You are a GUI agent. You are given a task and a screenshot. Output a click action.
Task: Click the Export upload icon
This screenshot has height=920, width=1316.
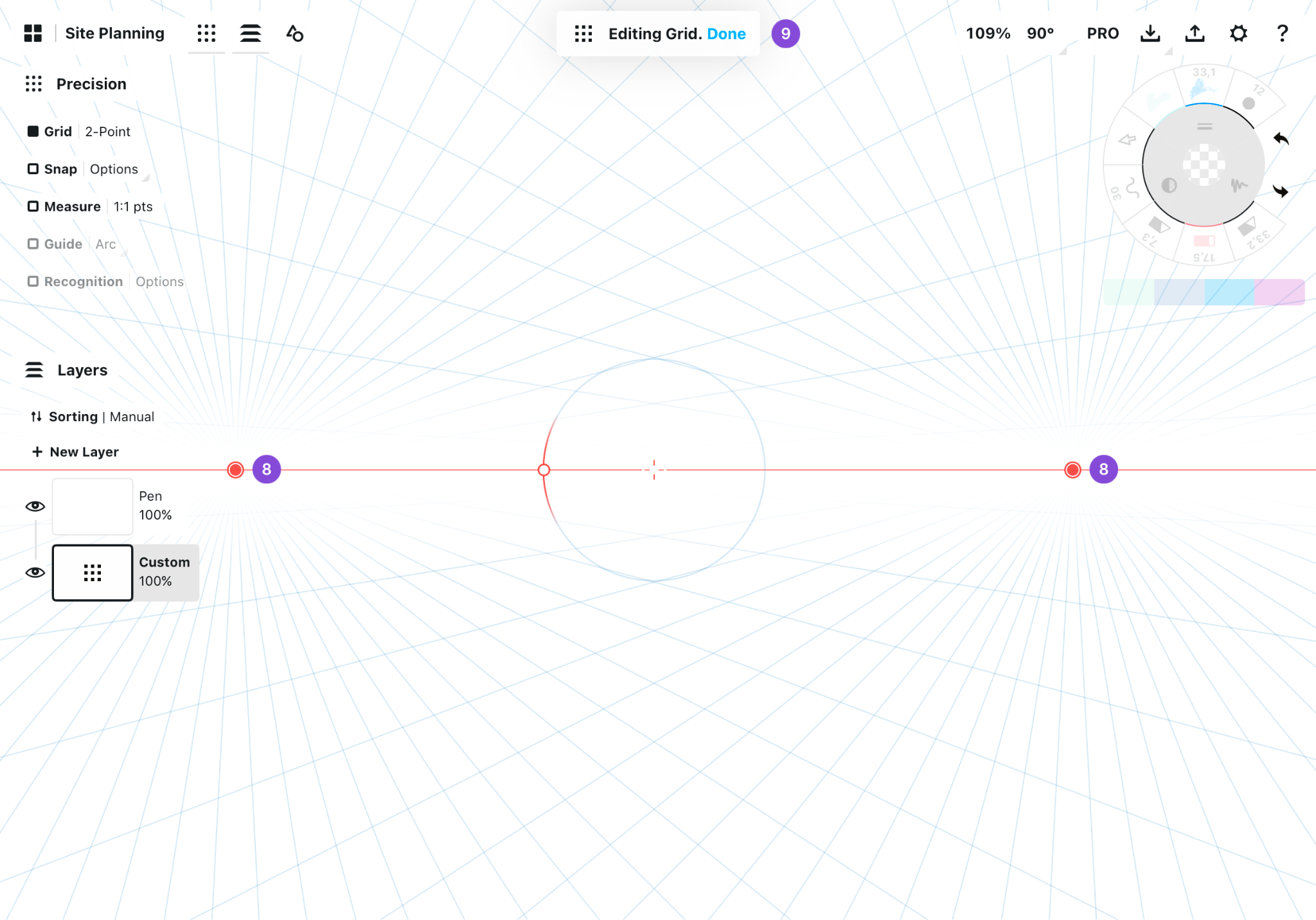(x=1195, y=33)
